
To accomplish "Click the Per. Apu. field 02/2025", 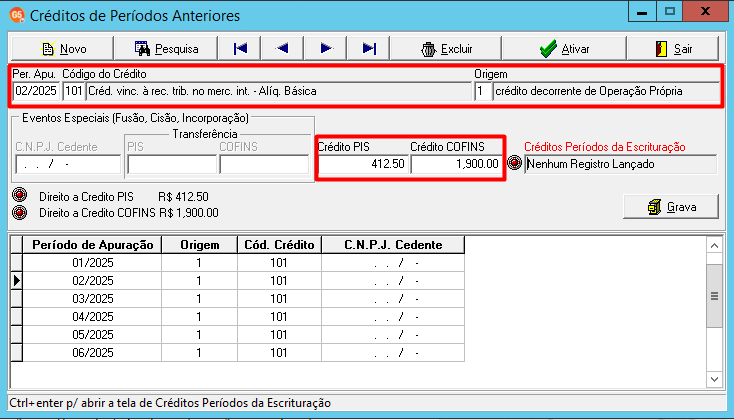I will (37, 91).
